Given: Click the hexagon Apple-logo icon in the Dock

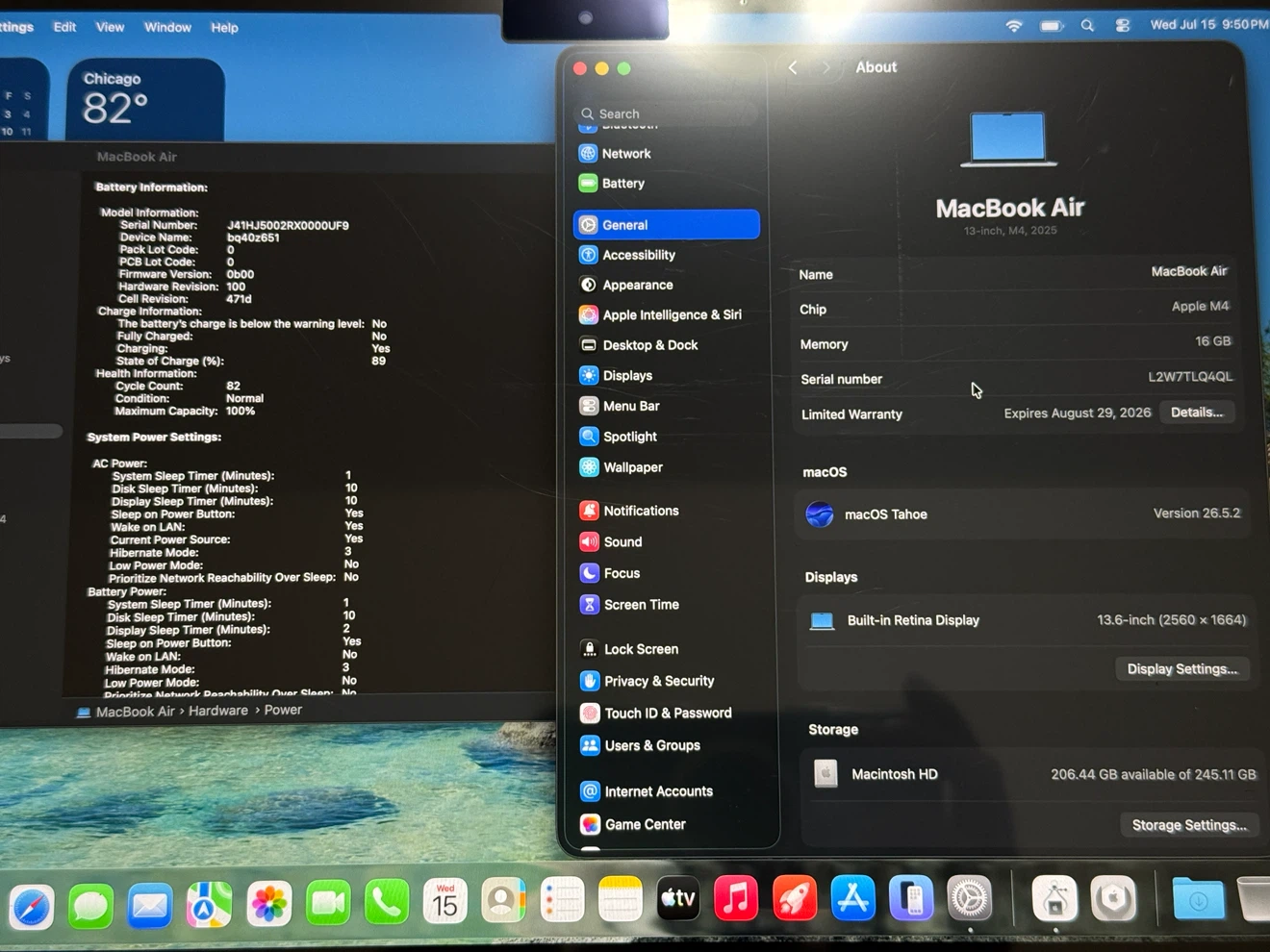Looking at the screenshot, I should pos(1113,899).
